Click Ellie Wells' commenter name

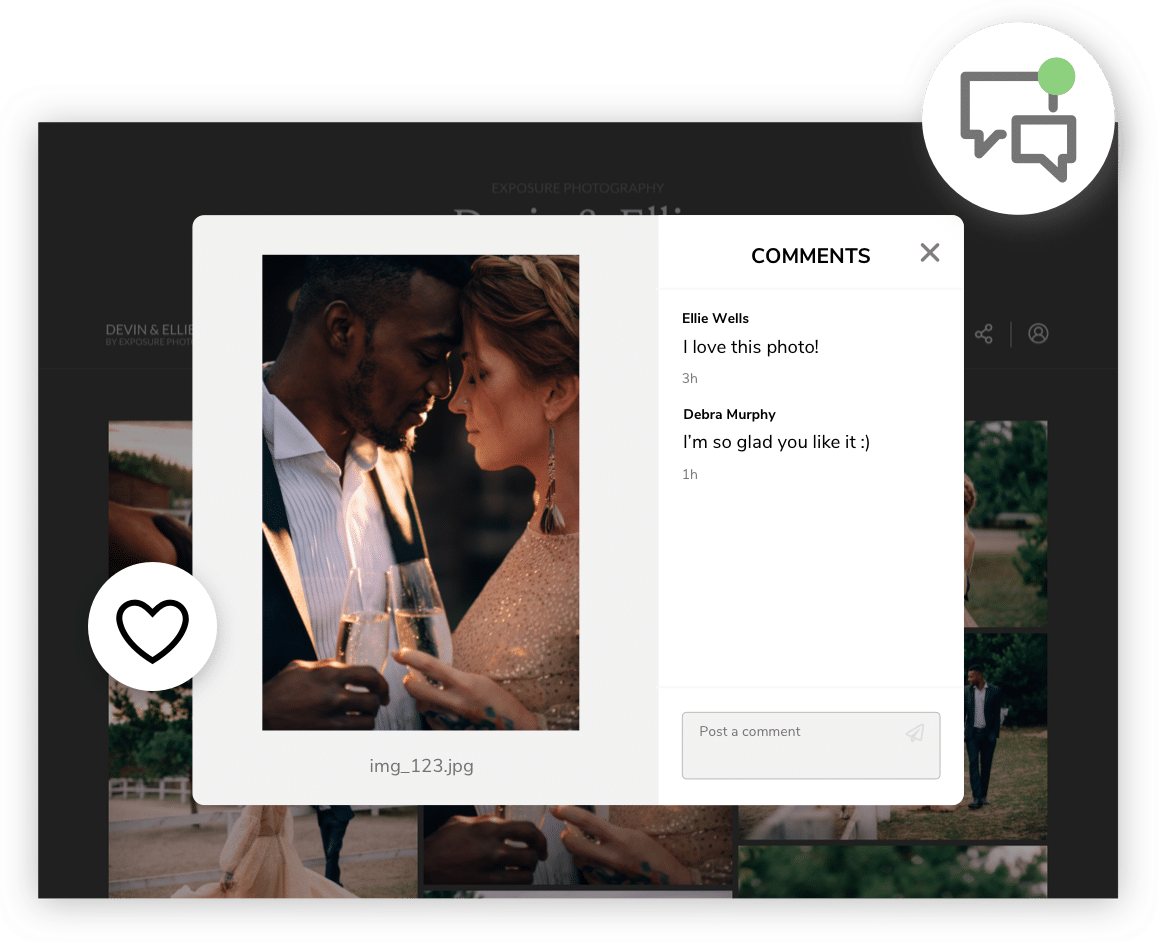click(x=715, y=318)
